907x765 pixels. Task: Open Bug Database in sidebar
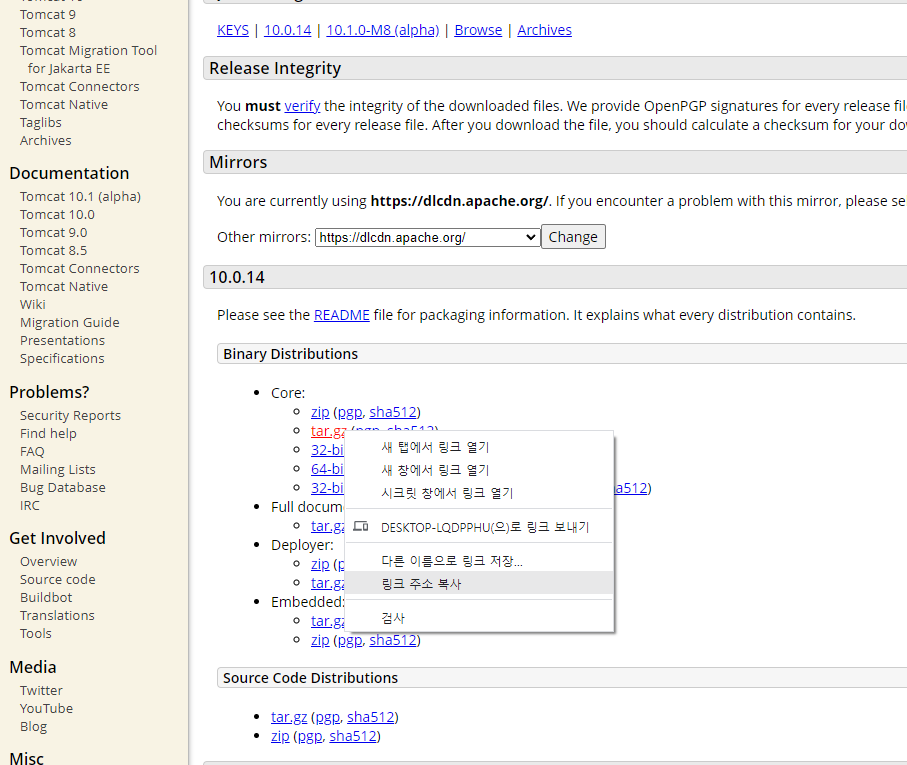pos(62,487)
